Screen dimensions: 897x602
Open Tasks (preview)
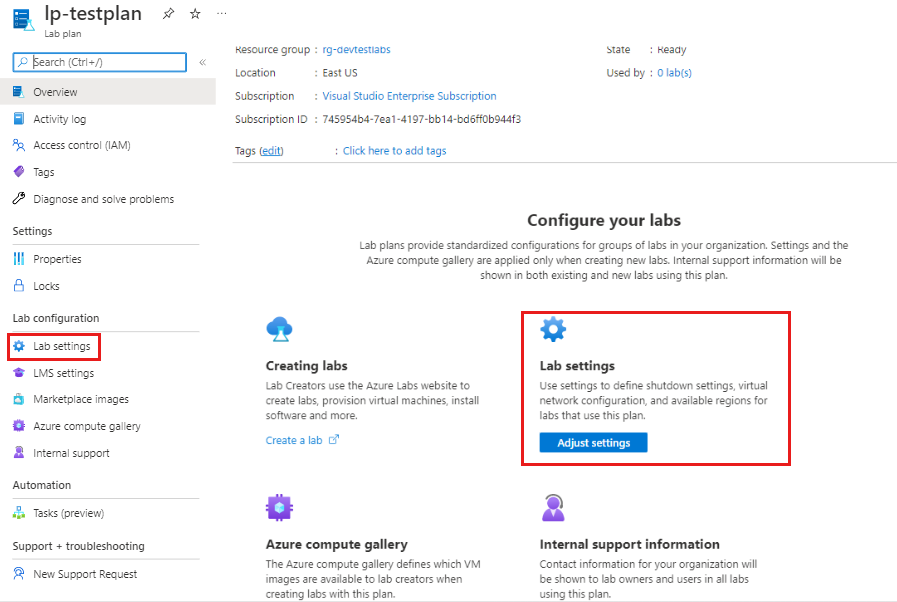(69, 513)
